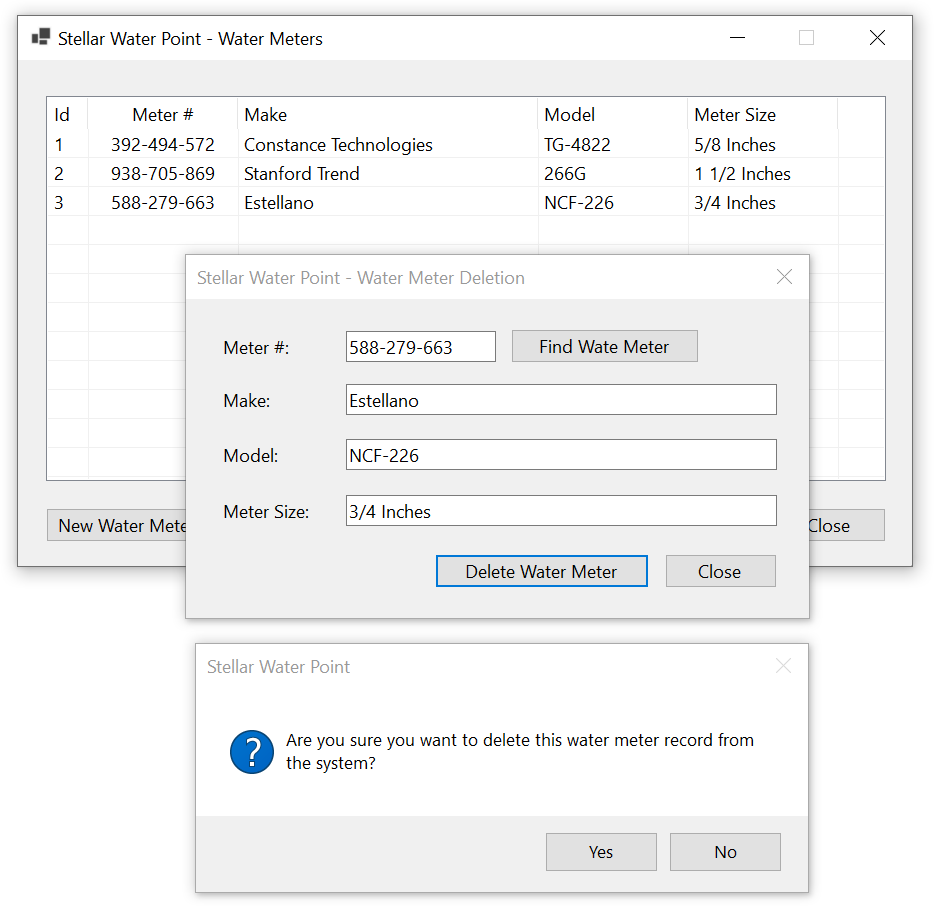Click the Meter Size column header
938x912 pixels.
click(x=762, y=114)
